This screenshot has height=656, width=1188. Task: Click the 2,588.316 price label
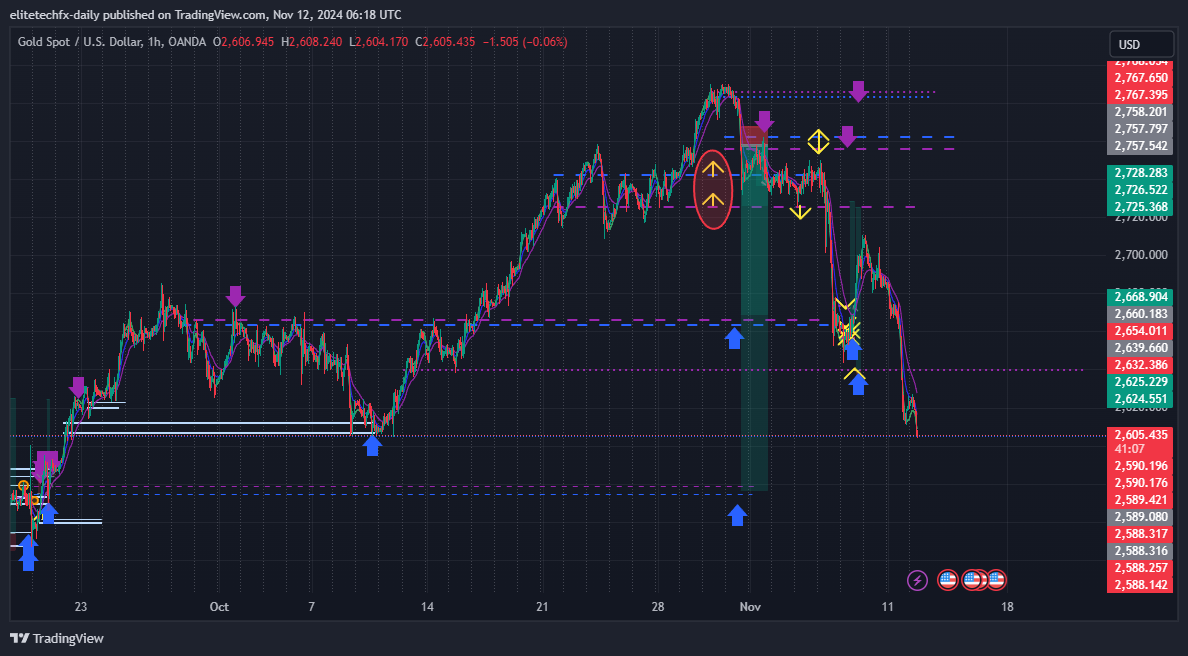click(1141, 551)
